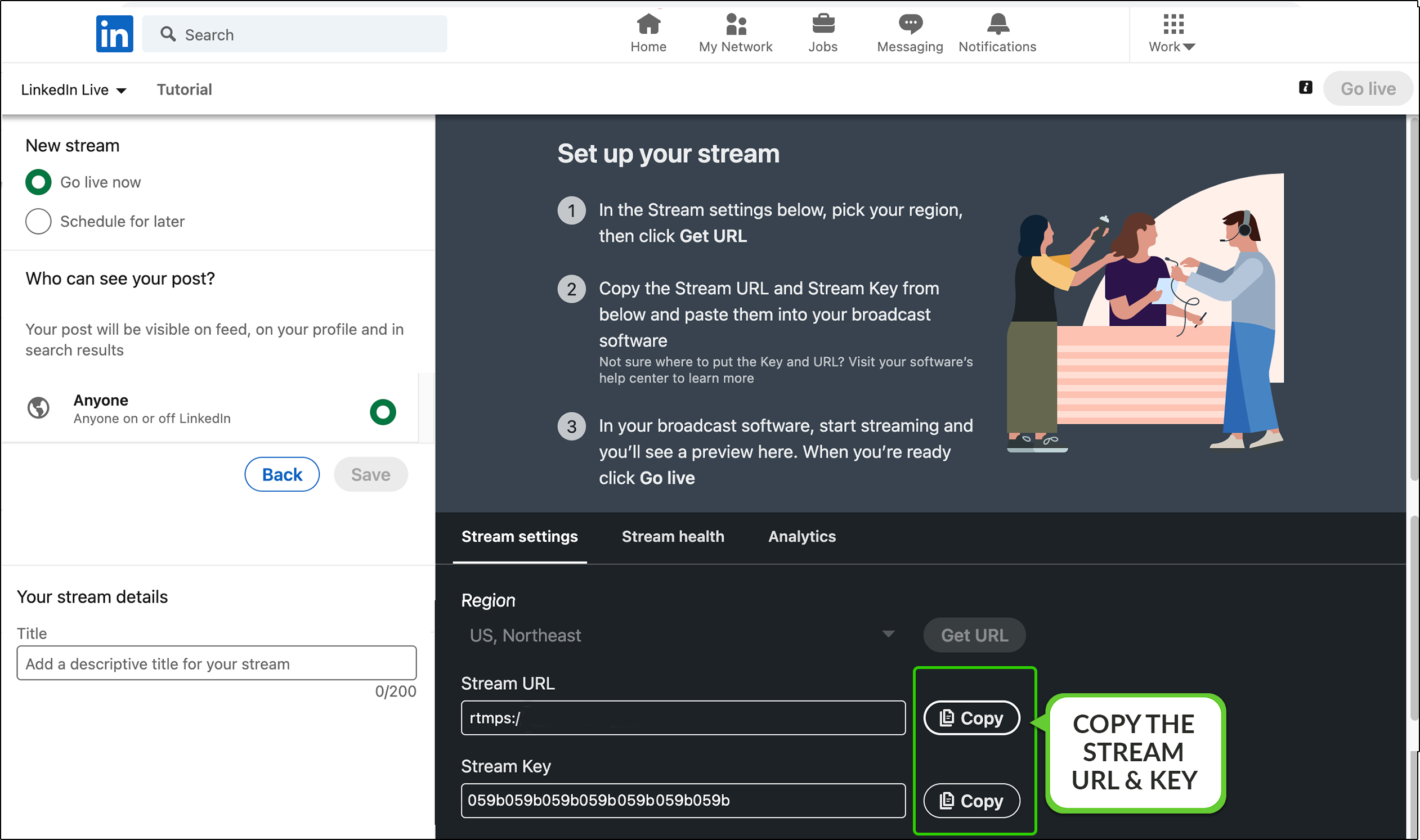1420x840 pixels.
Task: Click the page vertical scrollbar
Action: click(x=1413, y=300)
